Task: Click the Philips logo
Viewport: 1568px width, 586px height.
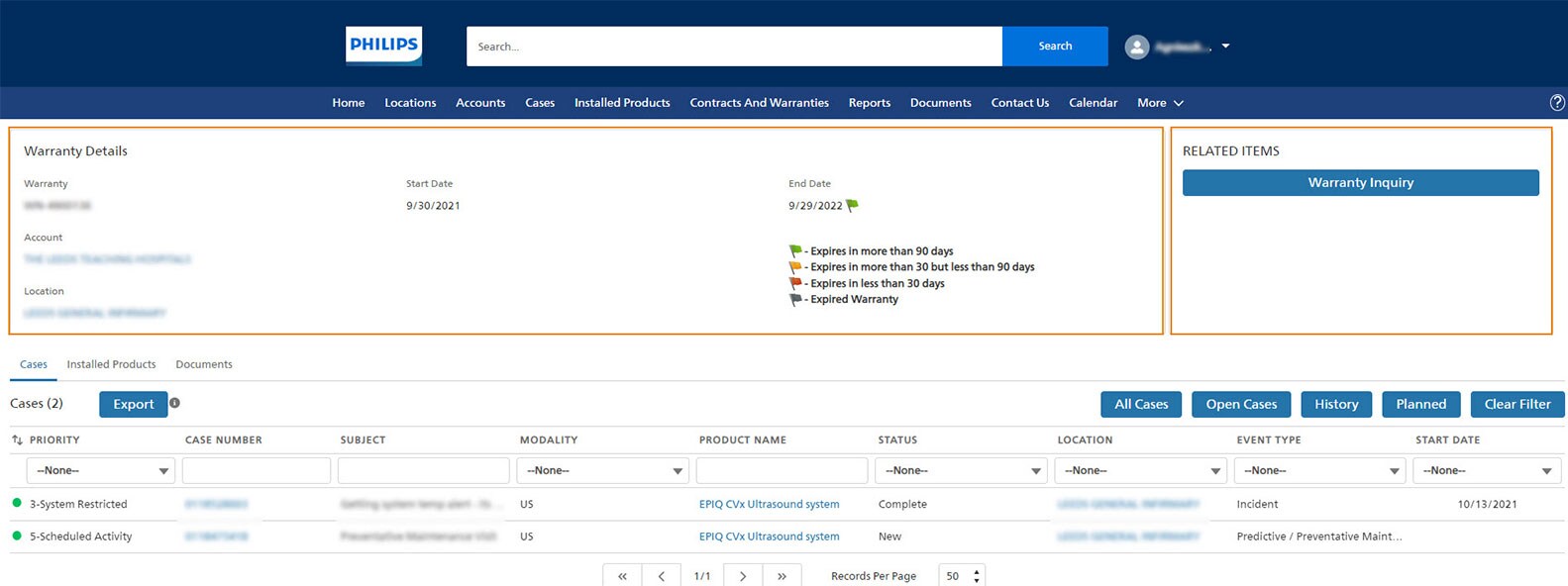Action: pos(383,46)
